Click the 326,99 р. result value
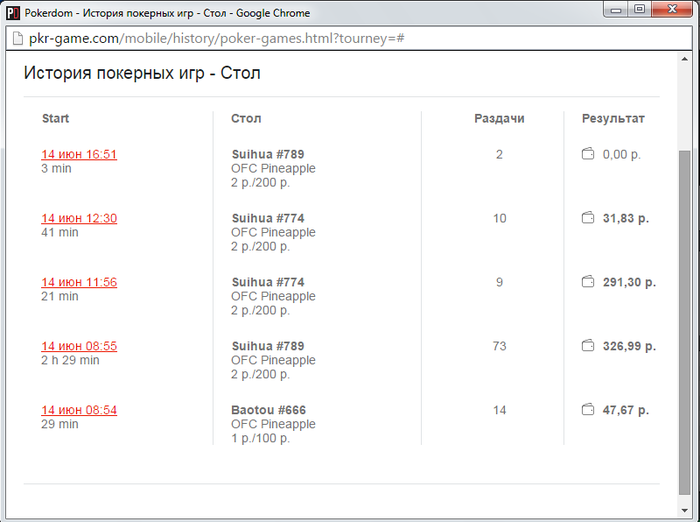Screen dimensions: 700x522 (629, 346)
